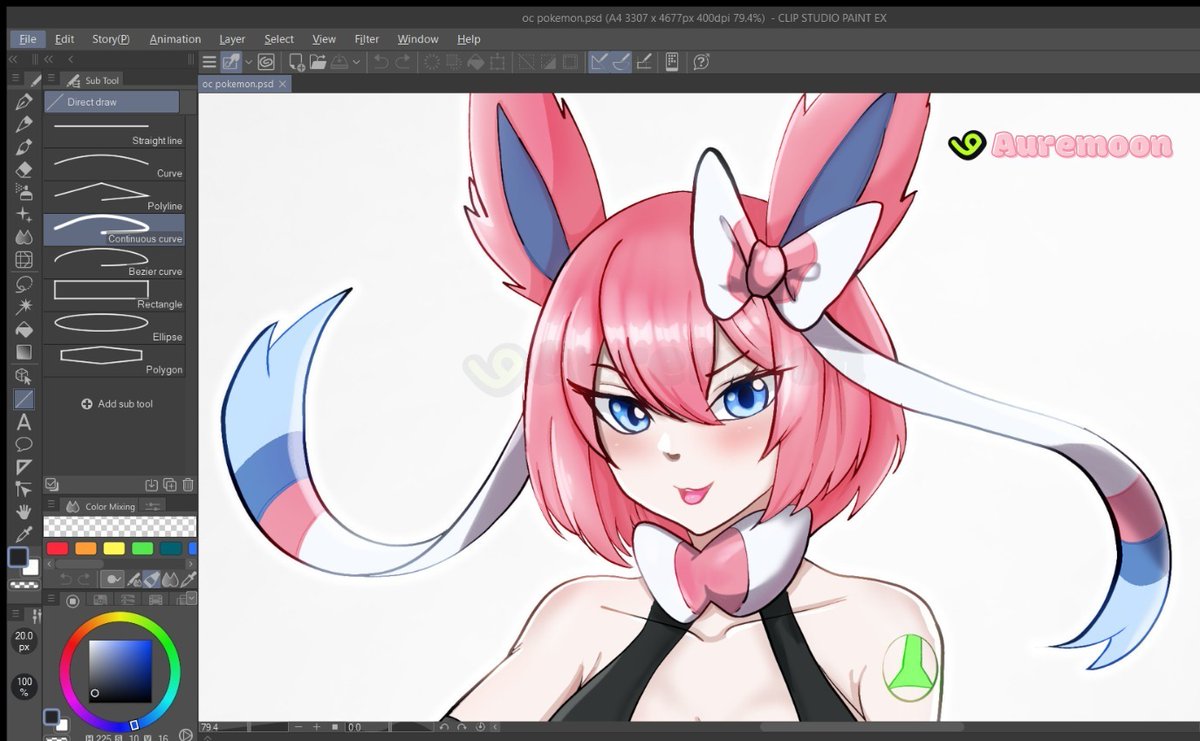Toggle sub tool checkbox list icon
This screenshot has width=1200, height=741.
[x=52, y=485]
